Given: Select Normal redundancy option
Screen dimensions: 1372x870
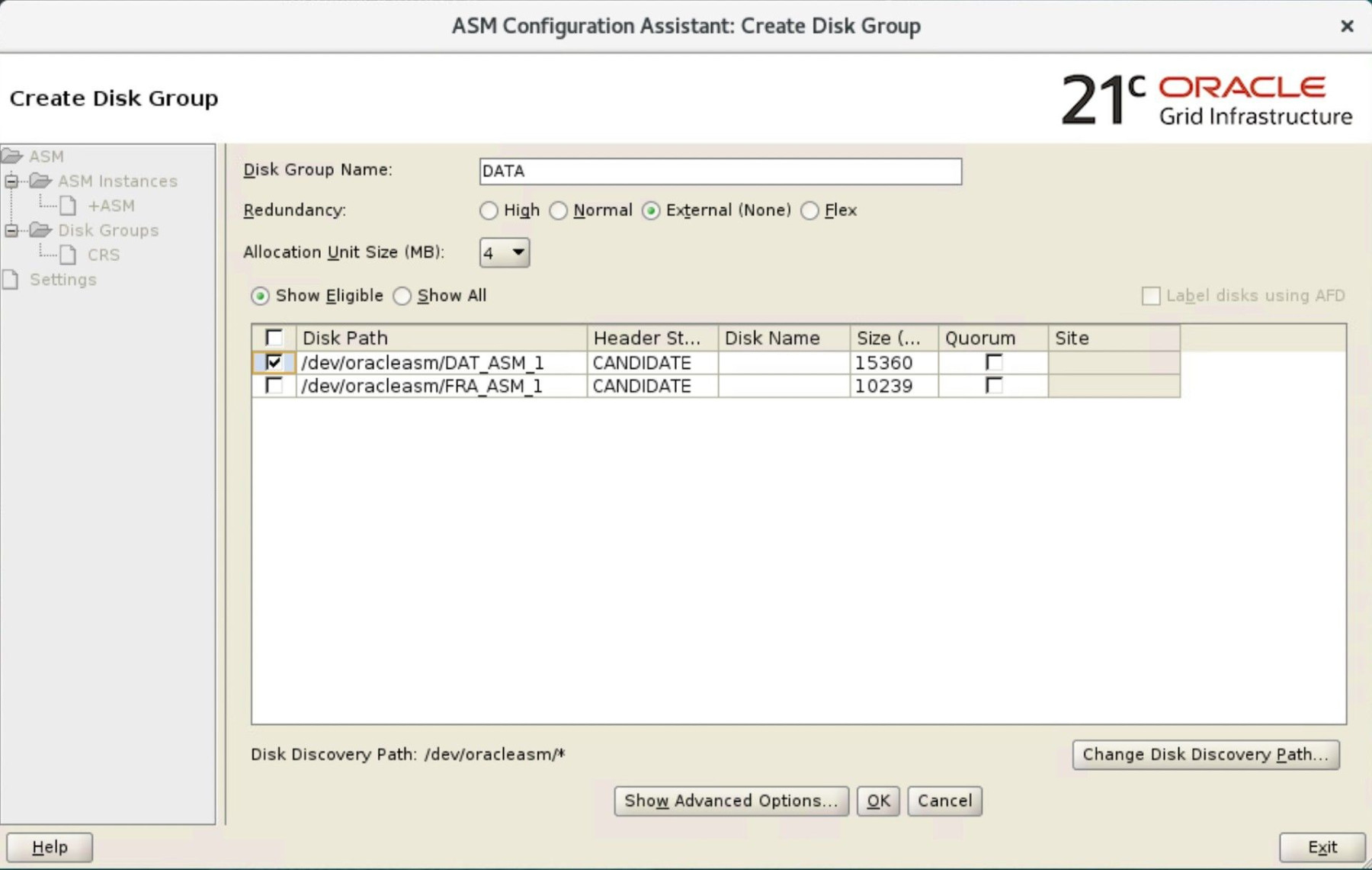Looking at the screenshot, I should coord(559,210).
